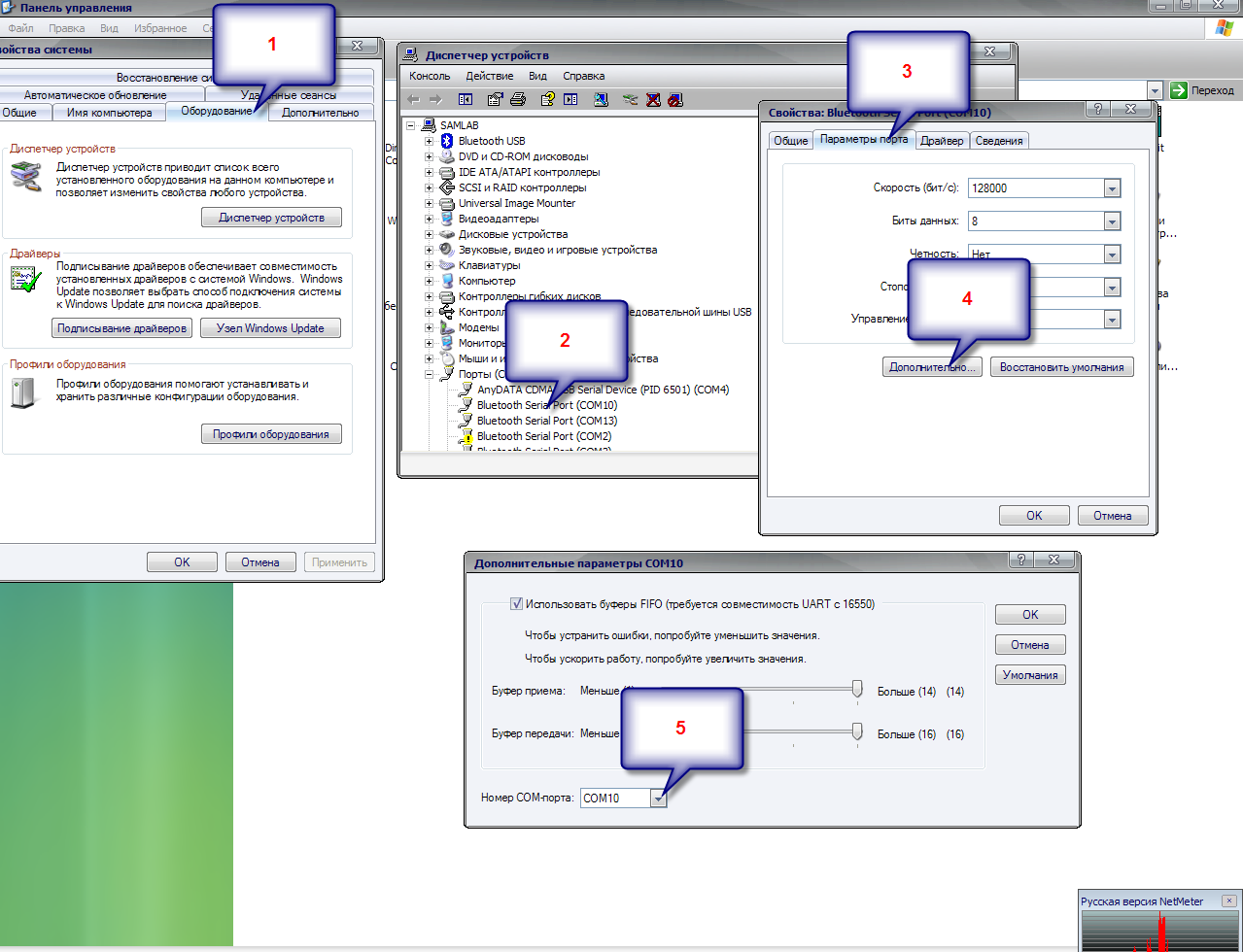Switch to the 'Имя компьютера' tab
Image resolution: width=1243 pixels, height=952 pixels.
tap(109, 113)
